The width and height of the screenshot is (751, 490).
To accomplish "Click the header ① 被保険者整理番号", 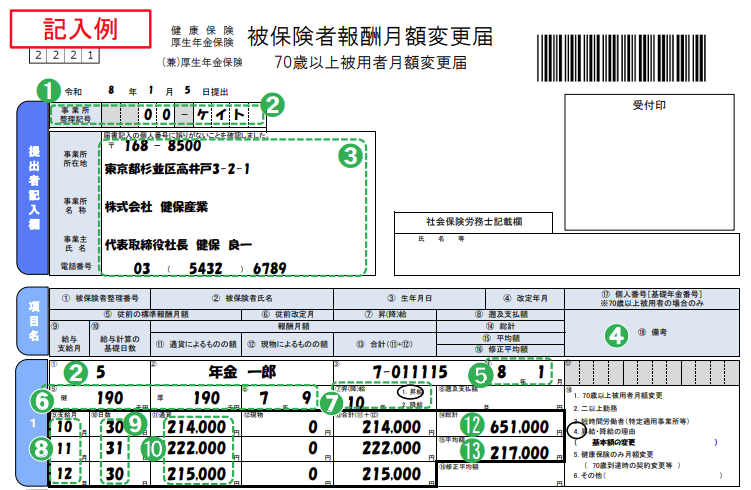I will 100,298.
